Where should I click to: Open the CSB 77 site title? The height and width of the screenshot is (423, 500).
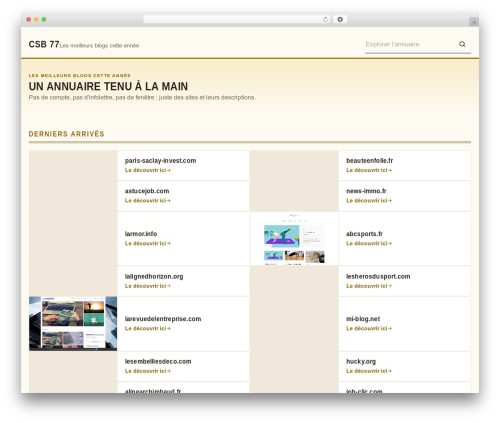coord(44,44)
